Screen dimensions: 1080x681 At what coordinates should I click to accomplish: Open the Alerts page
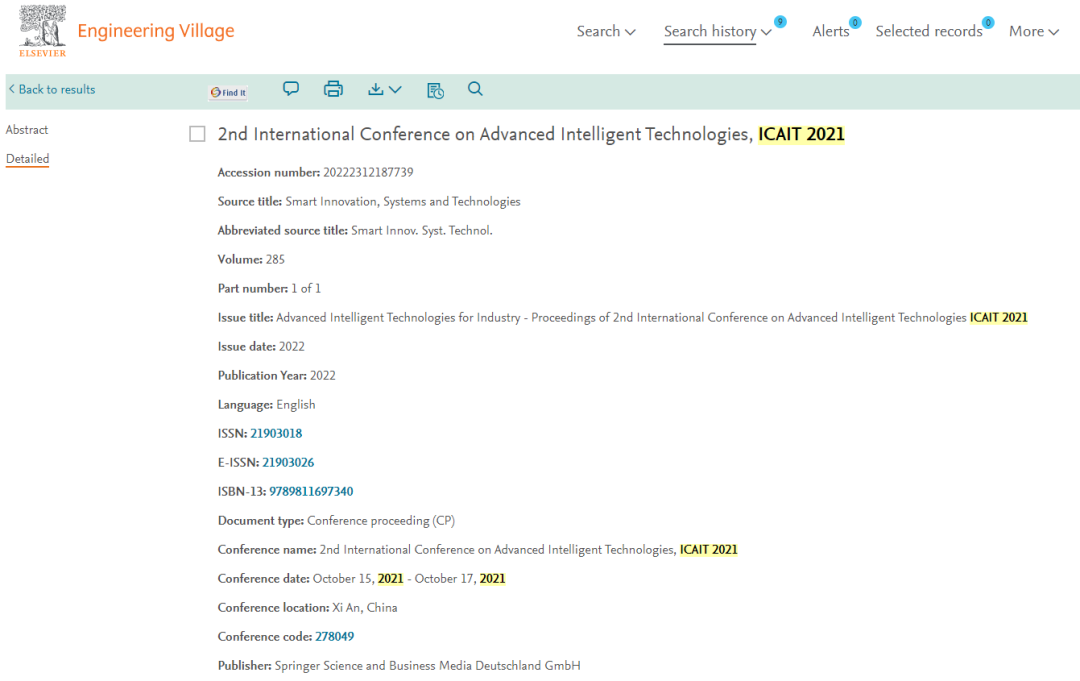tap(831, 32)
